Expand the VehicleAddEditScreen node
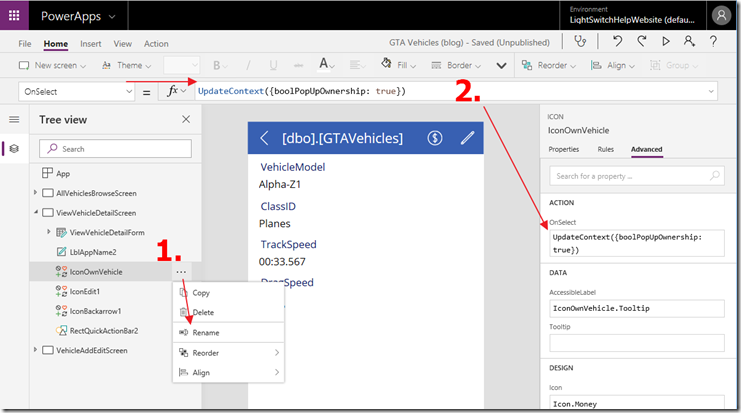This screenshot has height=413, width=741. pyautogui.click(x=35, y=350)
